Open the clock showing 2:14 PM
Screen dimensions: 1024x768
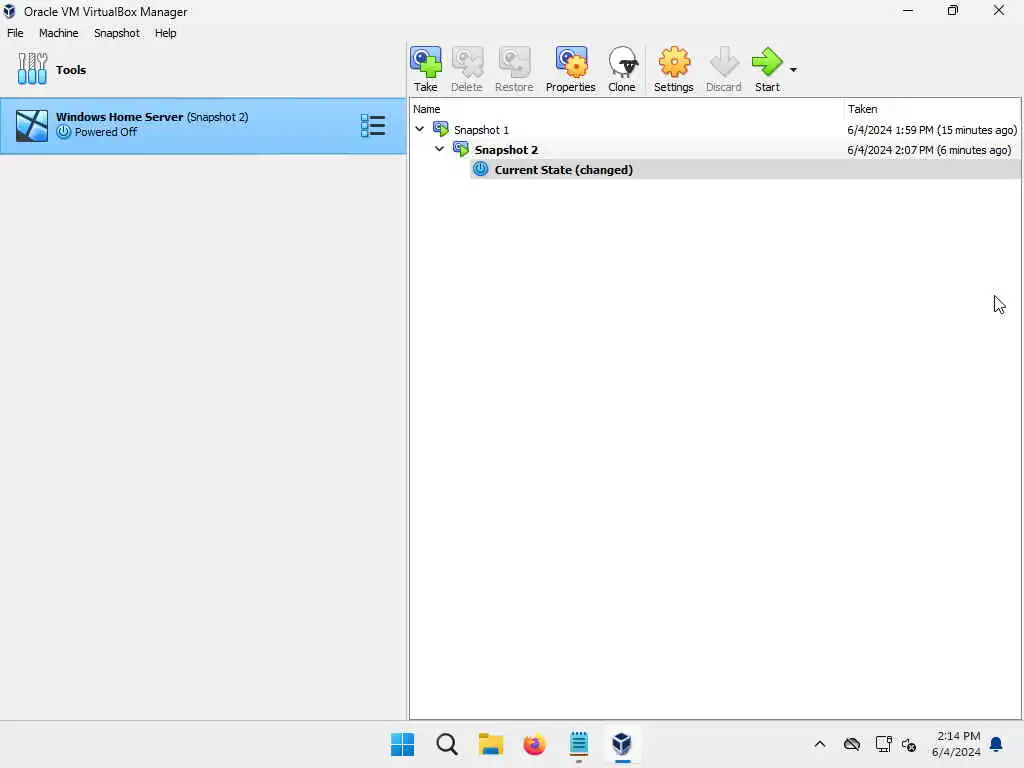[956, 744]
